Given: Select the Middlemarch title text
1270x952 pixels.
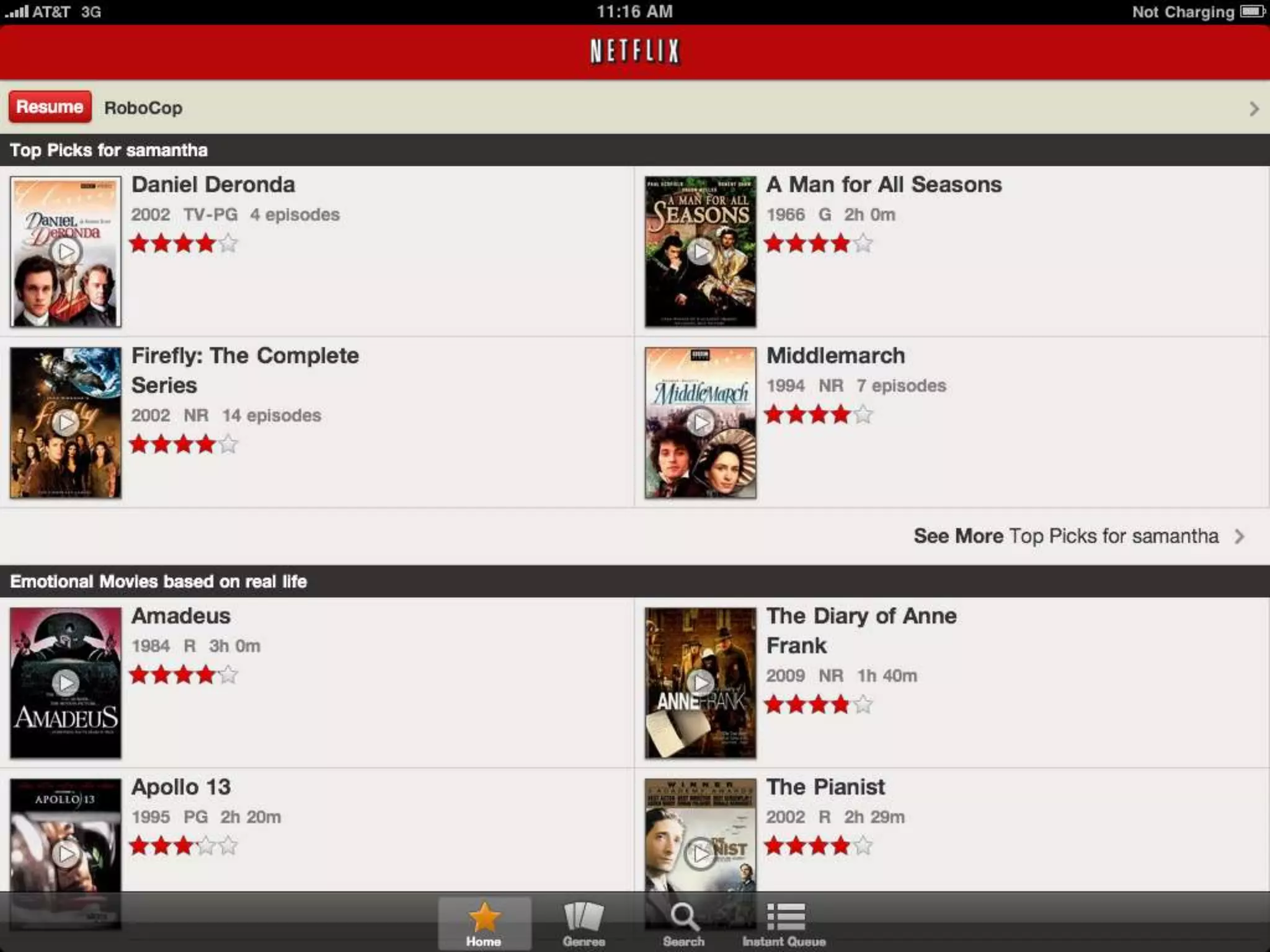Looking at the screenshot, I should pyautogui.click(x=835, y=356).
